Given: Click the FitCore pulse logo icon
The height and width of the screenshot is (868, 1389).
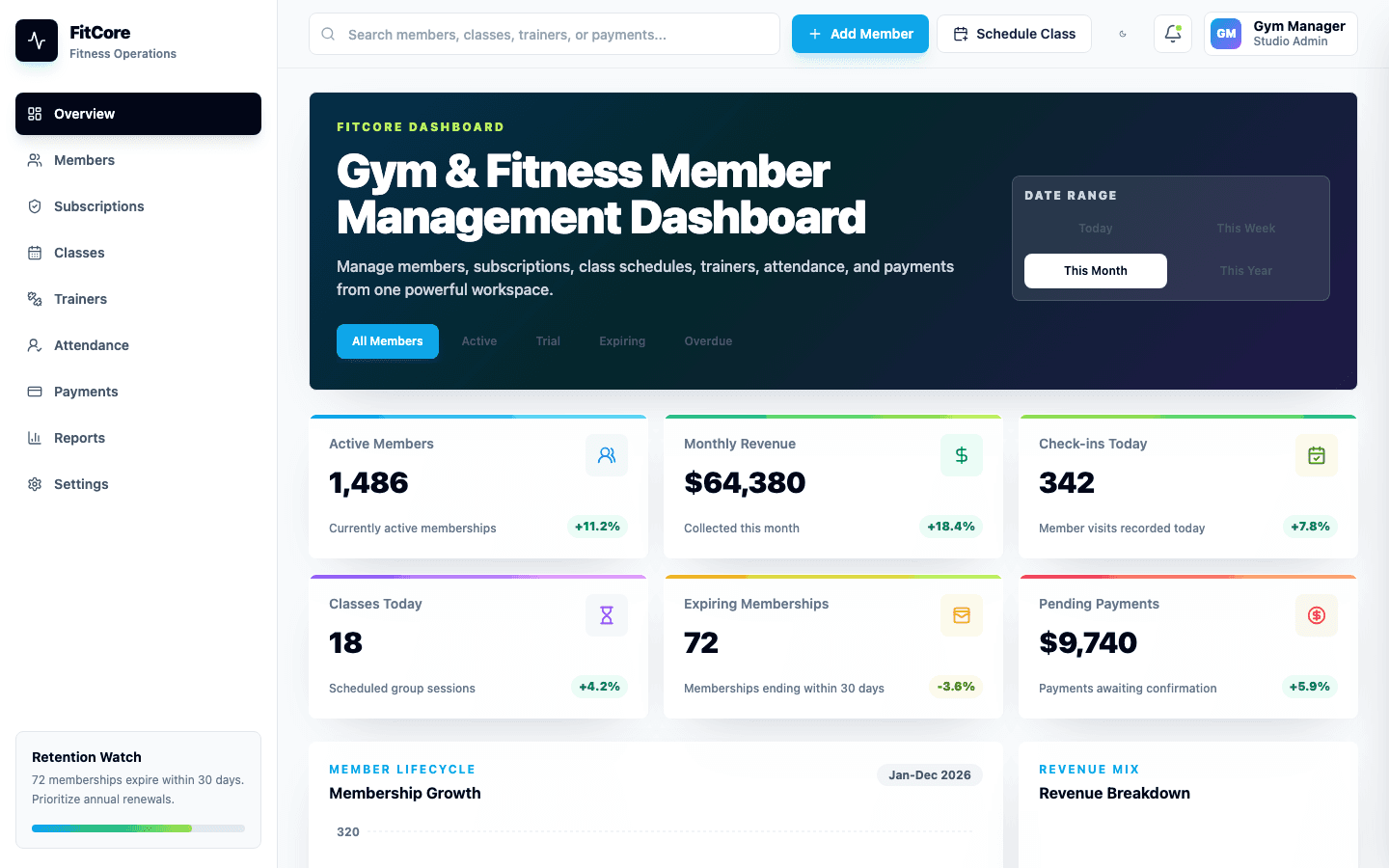Looking at the screenshot, I should point(37,41).
